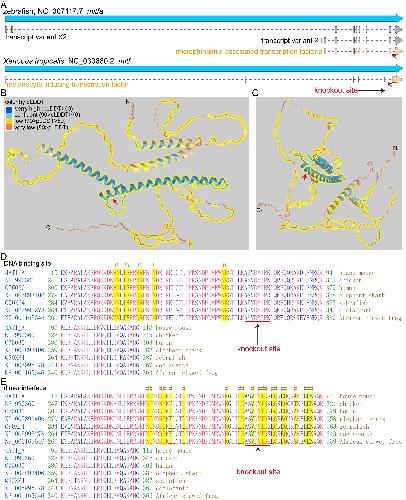Click the dark blue very high pLDDT swatch

coord(9,109)
